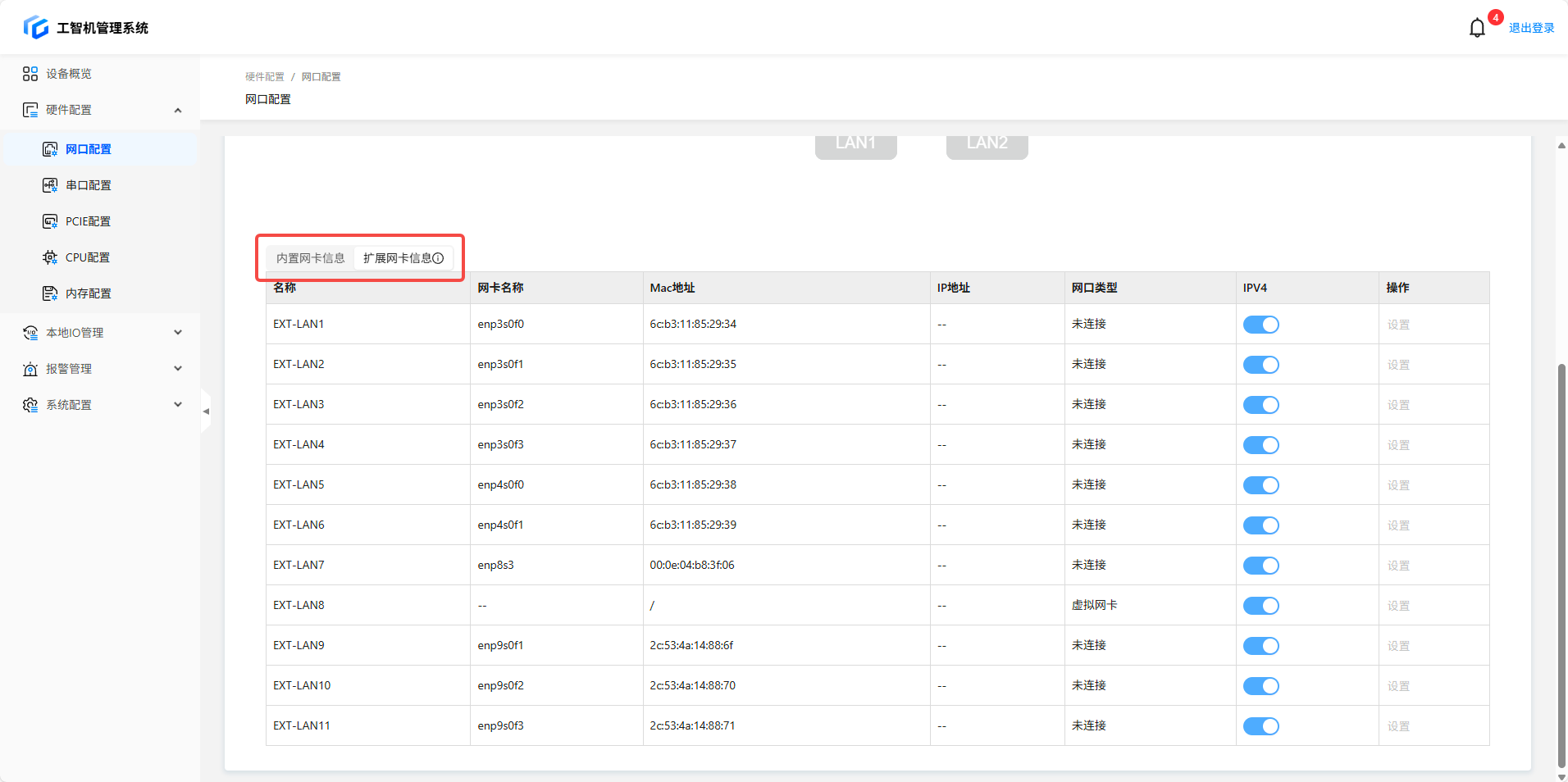Expand the 系统配置 submenu arrow
The image size is (1568, 782).
coord(178,405)
